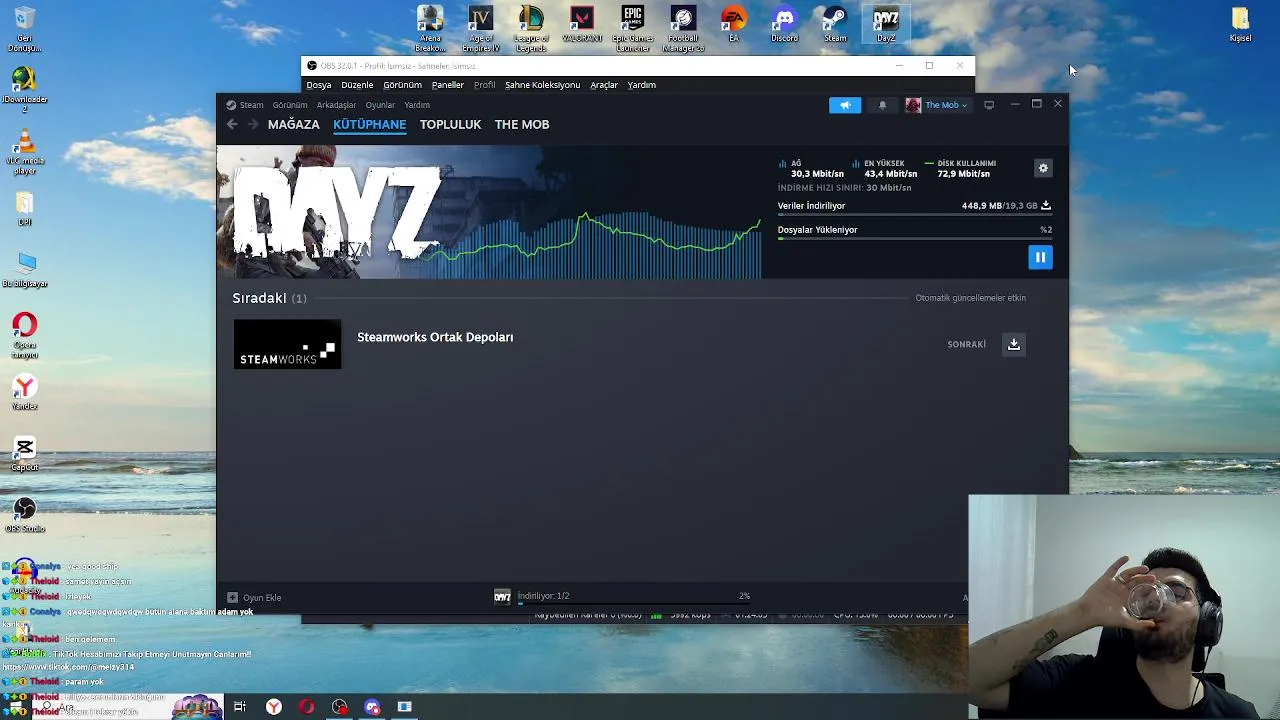Open Steam's Arkadaşlar menu
Image resolution: width=1280 pixels, height=720 pixels.
[336, 105]
